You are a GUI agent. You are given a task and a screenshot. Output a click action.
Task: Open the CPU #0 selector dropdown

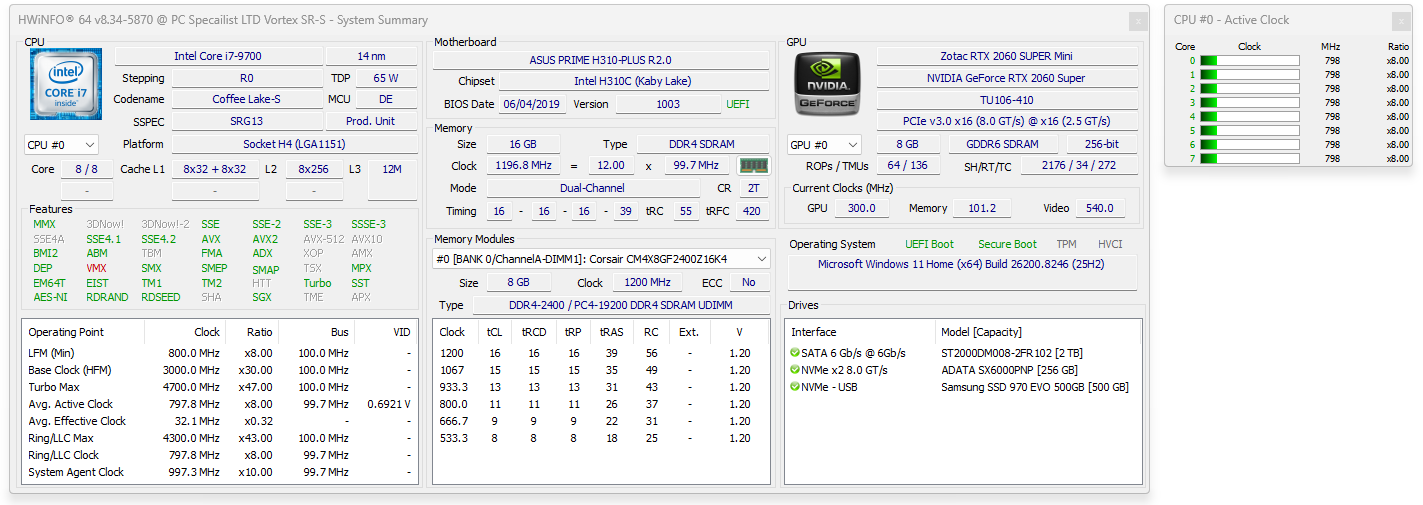click(61, 145)
